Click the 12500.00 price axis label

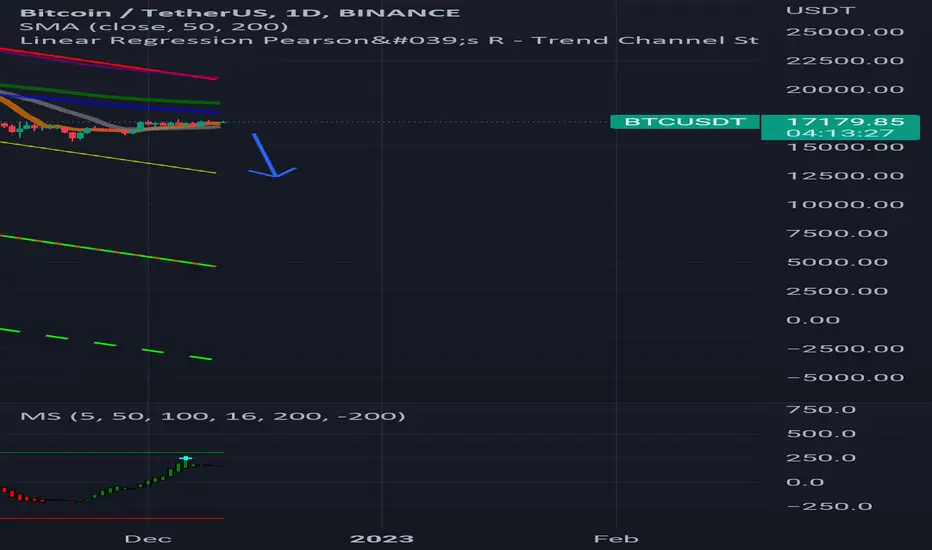[x=845, y=176]
